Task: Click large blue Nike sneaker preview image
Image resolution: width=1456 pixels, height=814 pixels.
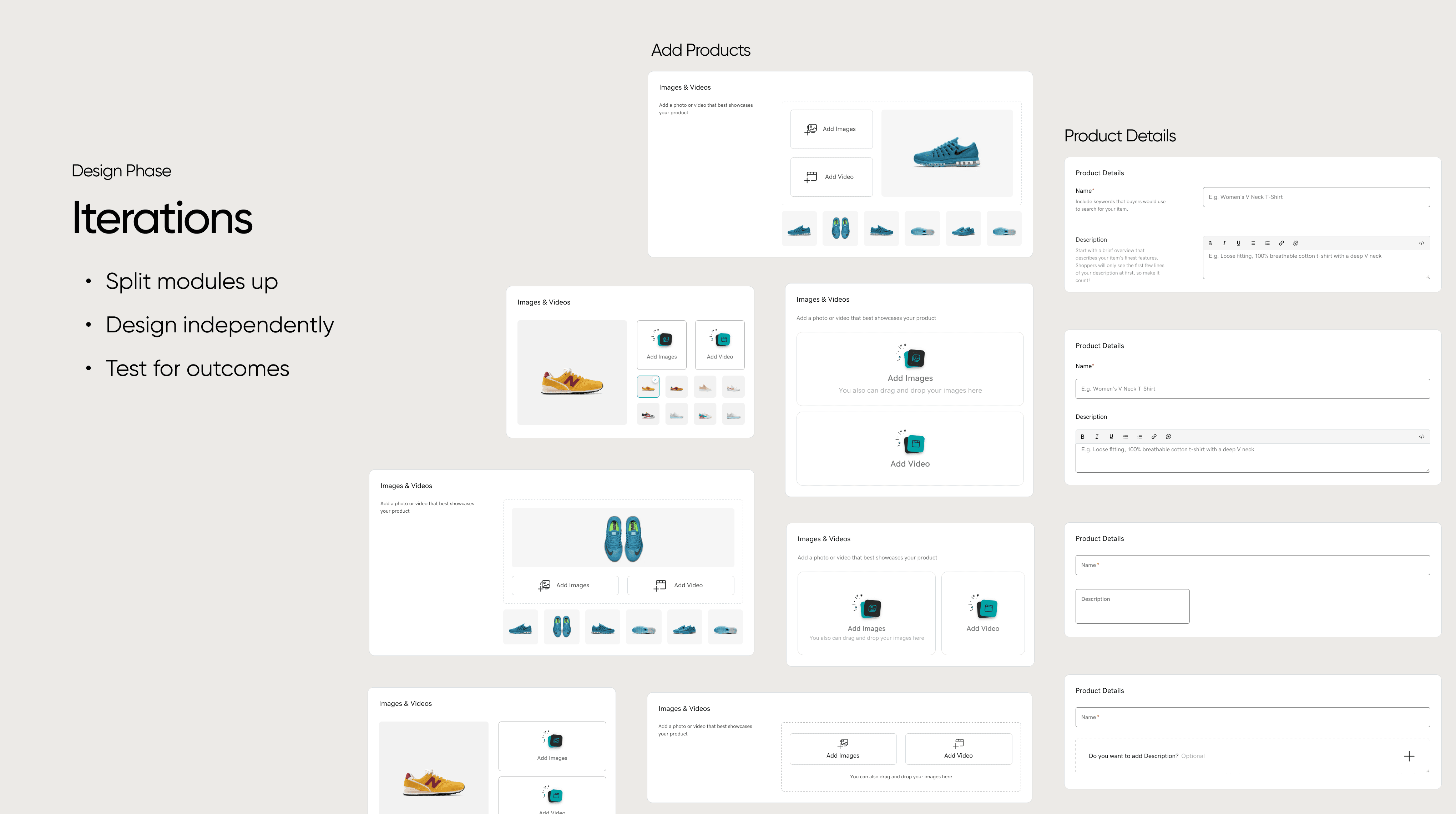Action: click(x=947, y=153)
